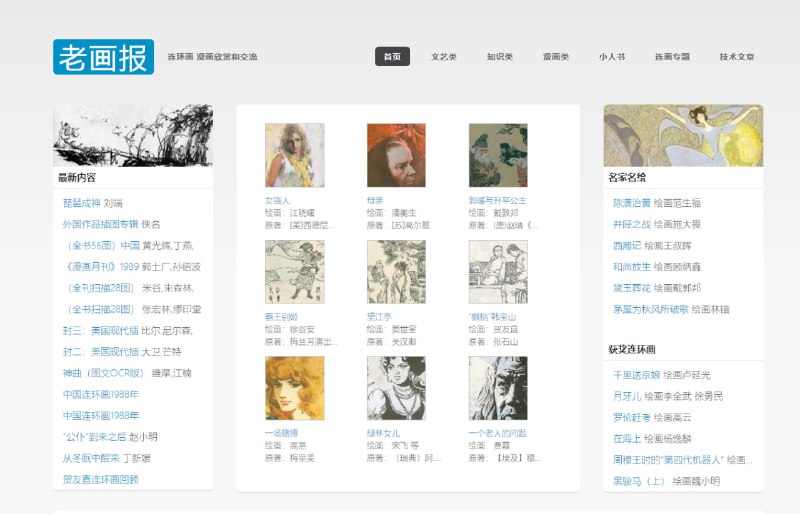Open the 文艺类 menu item
The image size is (800, 514).
click(x=443, y=57)
